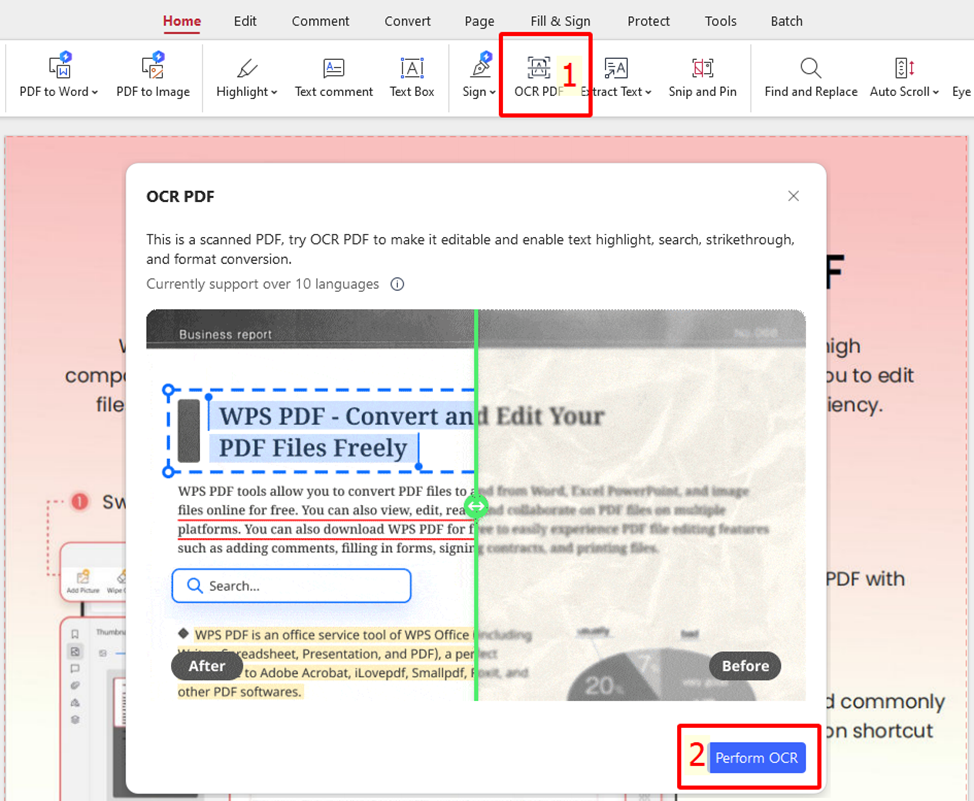Screen dimensions: 974x801
Task: Switch to the Page tab
Action: point(480,21)
